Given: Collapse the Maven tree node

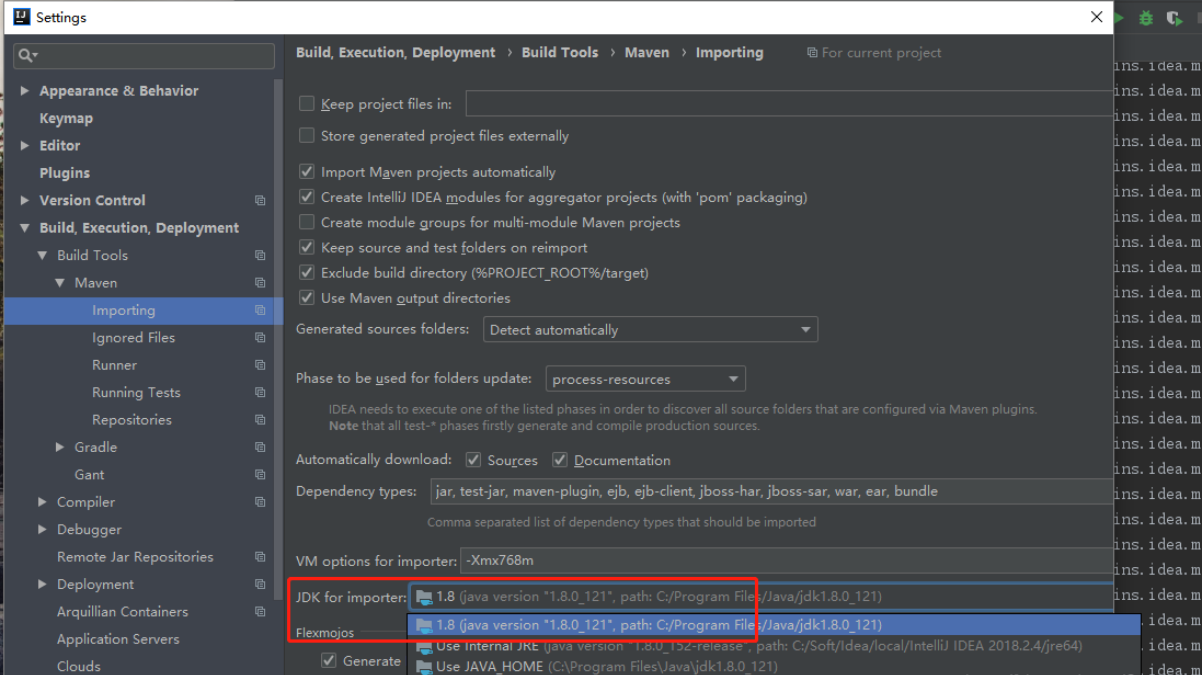Looking at the screenshot, I should [x=60, y=283].
